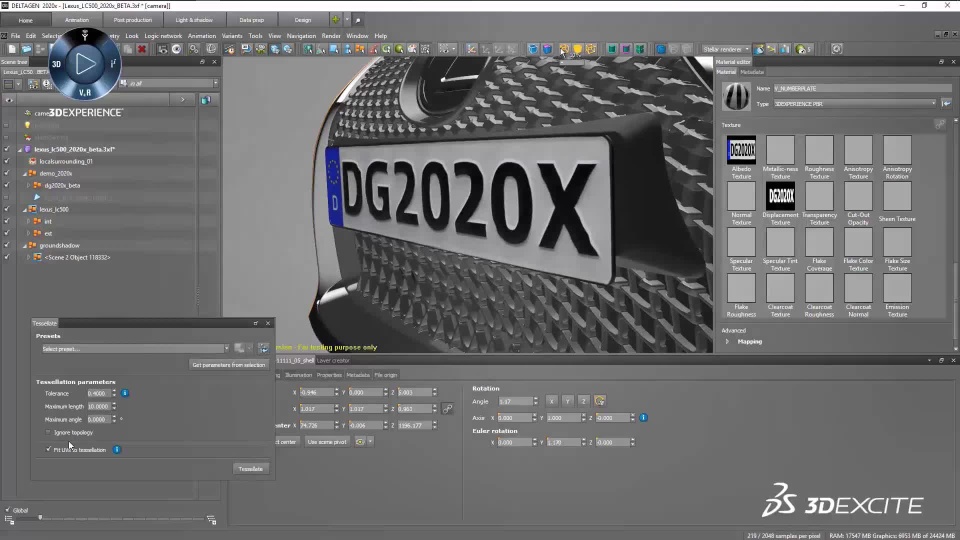Toggle the Fit UVs to tessellation checkbox
Viewport: 960px width, 540px height.
(x=48, y=449)
